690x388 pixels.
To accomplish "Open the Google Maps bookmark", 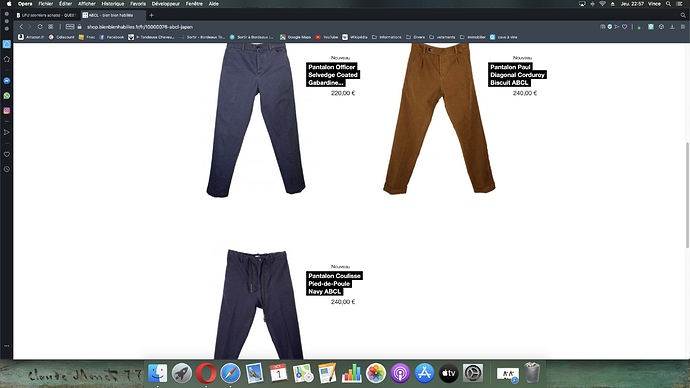I will (x=296, y=37).
